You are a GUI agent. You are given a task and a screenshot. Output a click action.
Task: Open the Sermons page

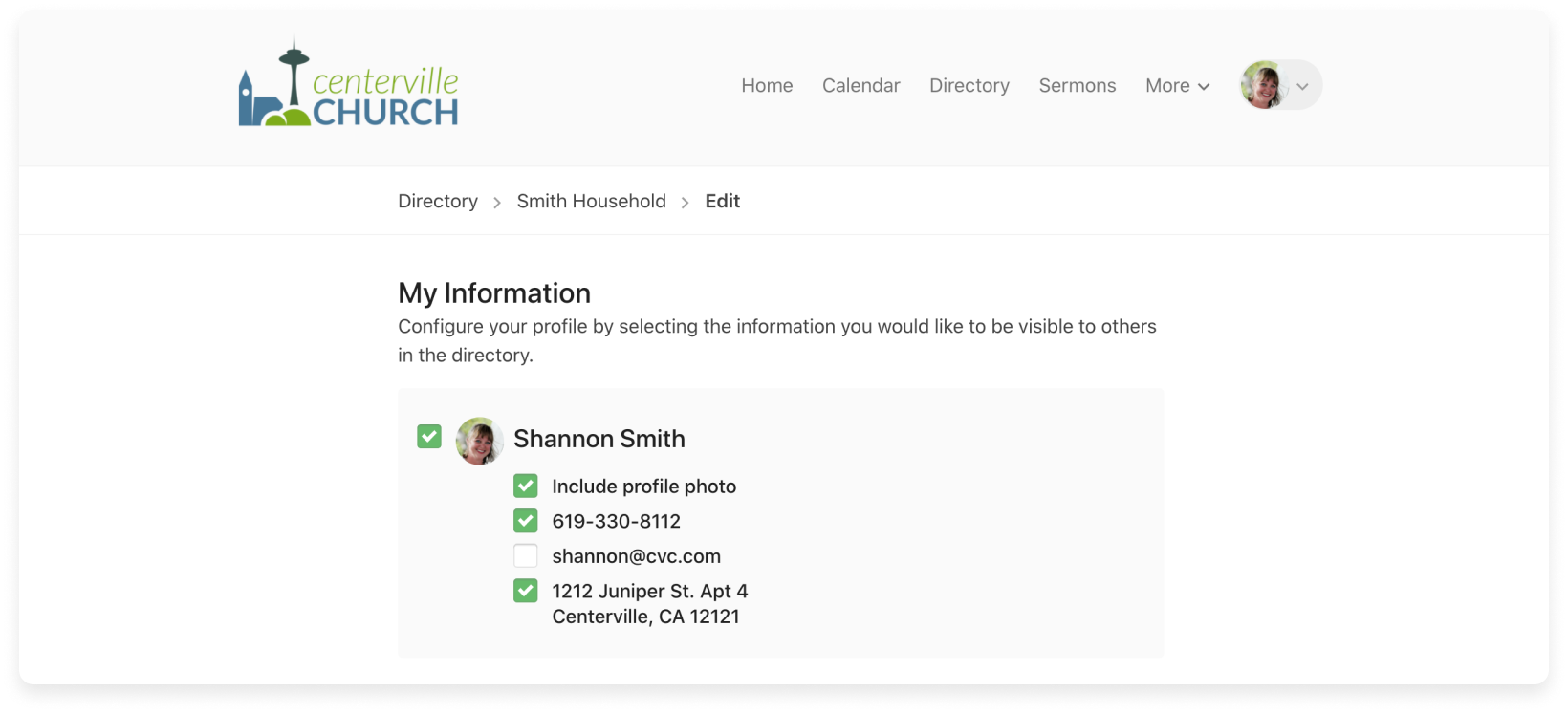[1078, 86]
